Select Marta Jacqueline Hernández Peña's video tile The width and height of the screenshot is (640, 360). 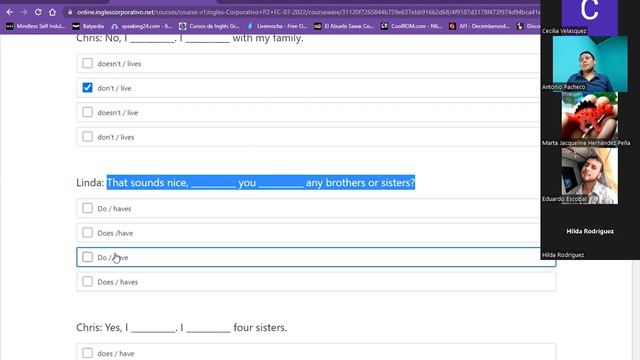point(589,119)
